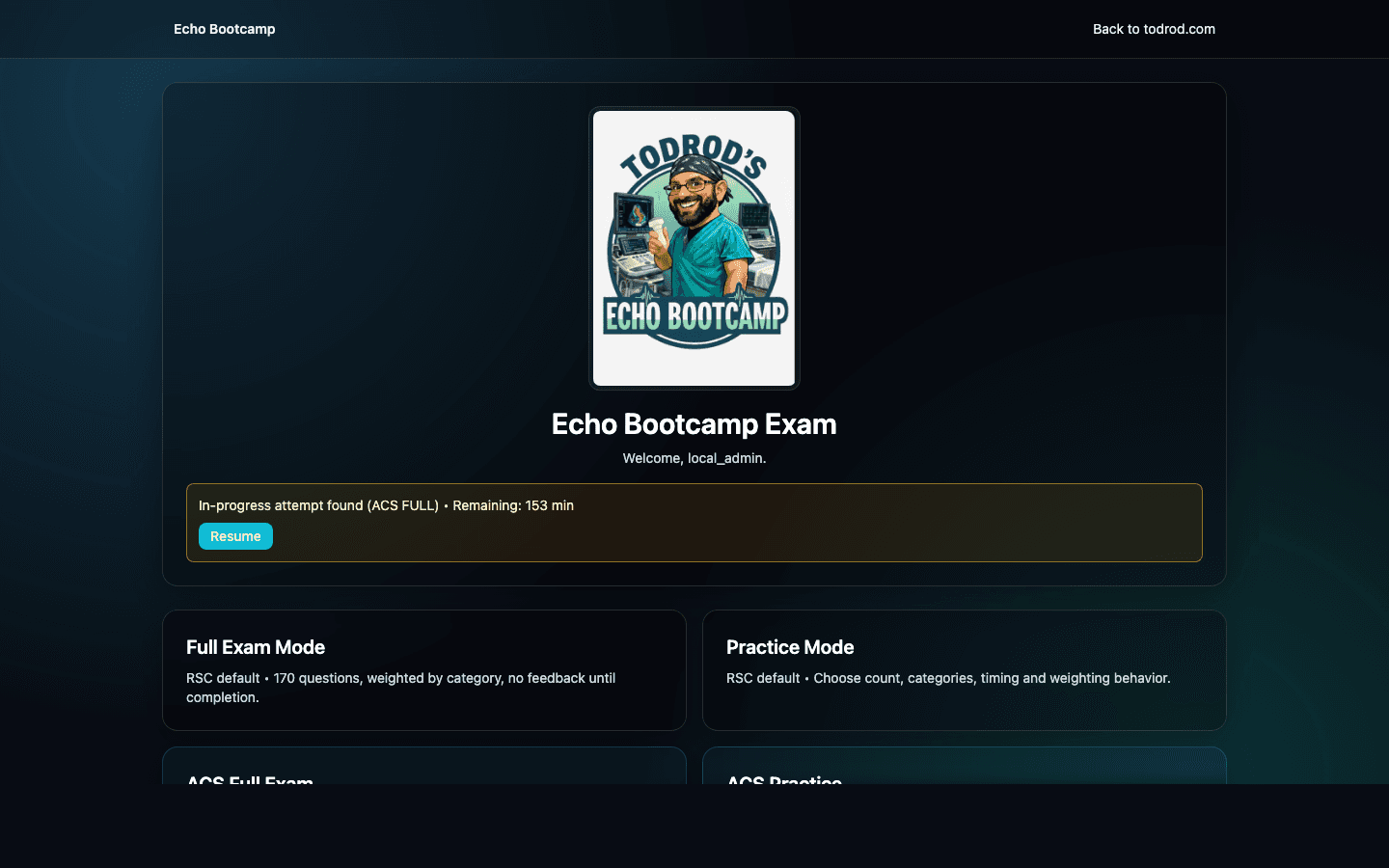Image resolution: width=1389 pixels, height=868 pixels.
Task: Click the Choose count, categories description text
Action: click(948, 678)
